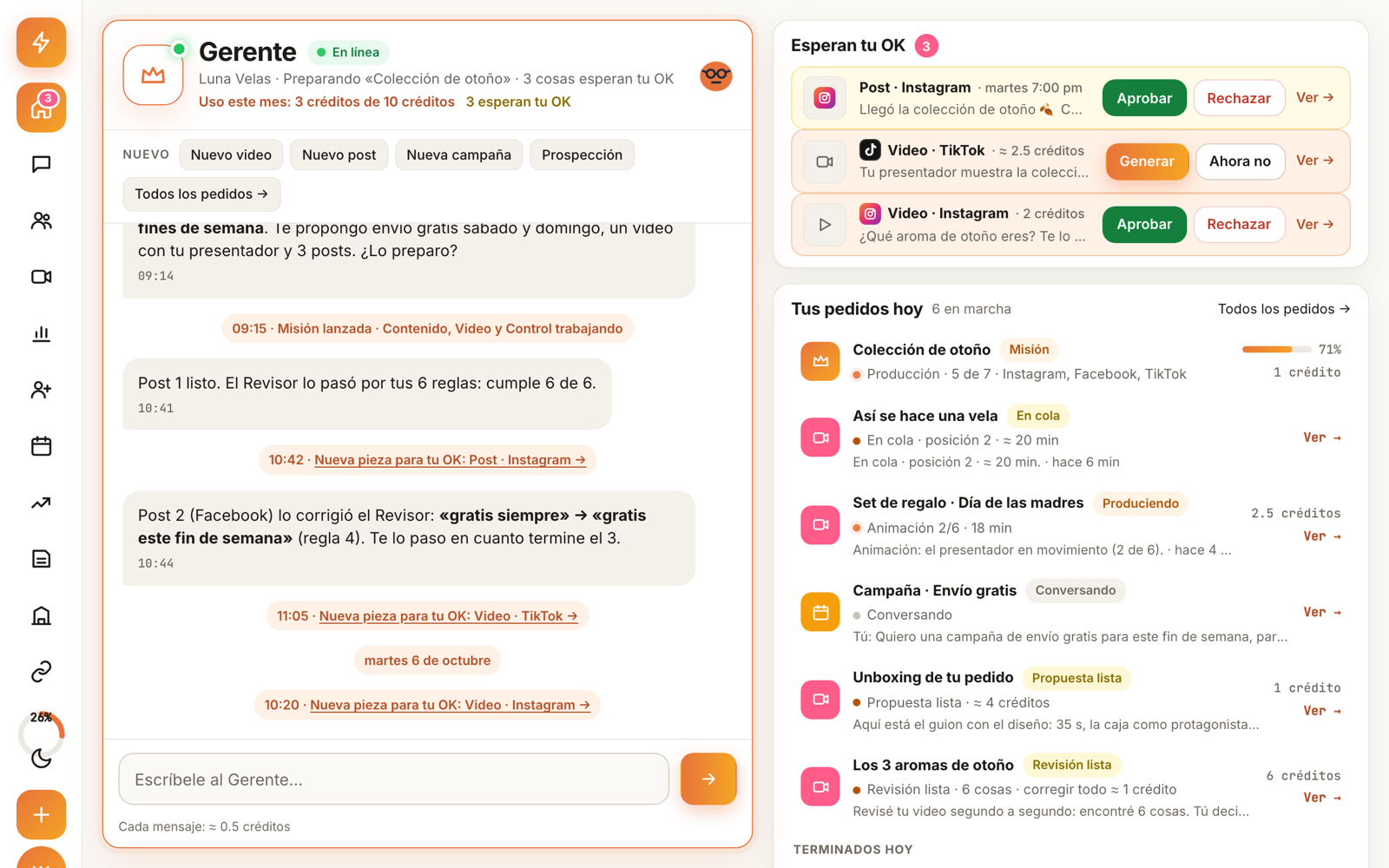
Task: Approve the Post · Instagram item
Action: pyautogui.click(x=1144, y=98)
